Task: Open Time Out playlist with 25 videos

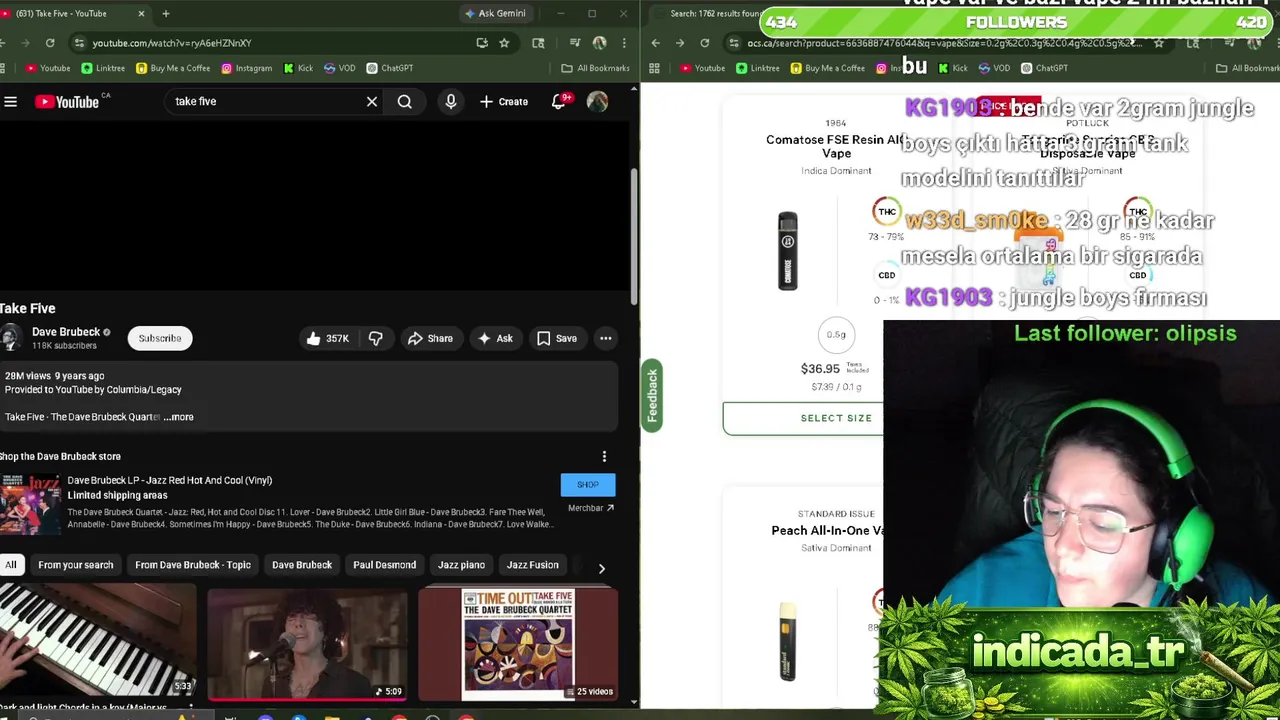Action: [518, 643]
